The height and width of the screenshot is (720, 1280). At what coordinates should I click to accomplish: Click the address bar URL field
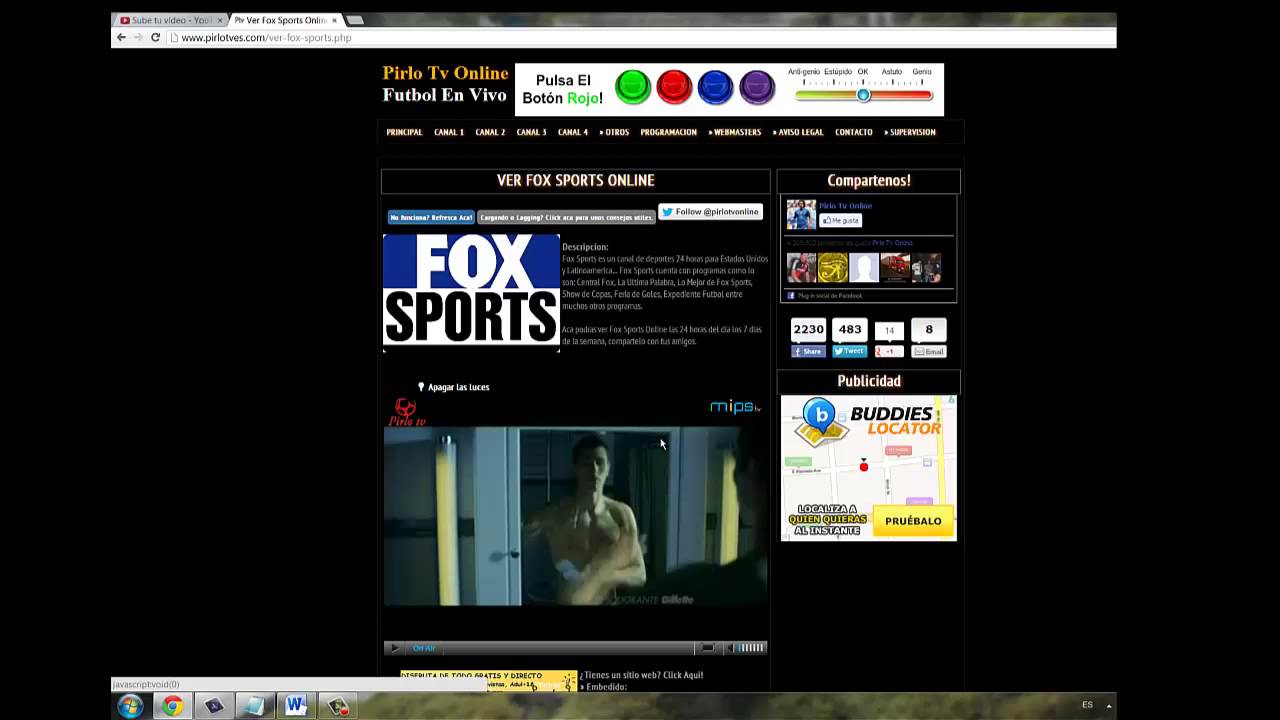pyautogui.click(x=640, y=38)
